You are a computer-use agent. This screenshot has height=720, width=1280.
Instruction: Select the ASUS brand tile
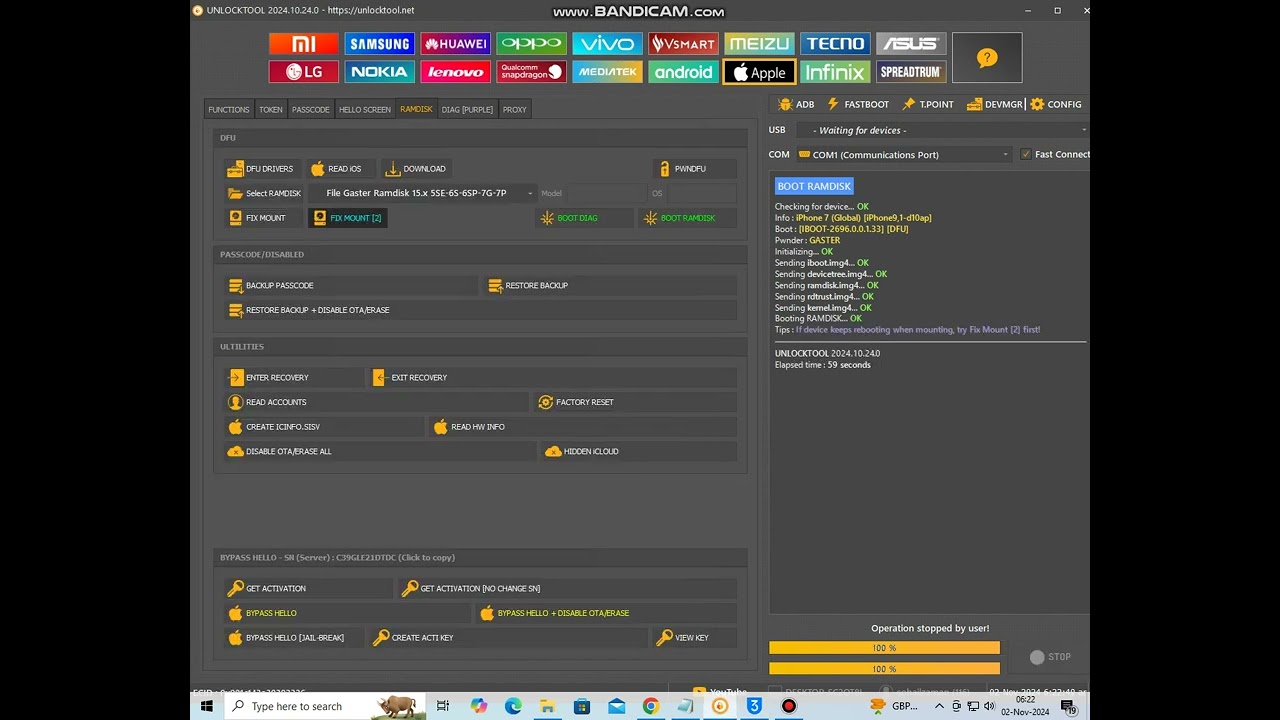[911, 44]
